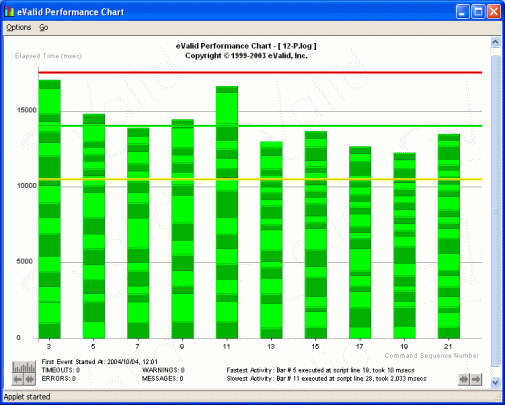The height and width of the screenshot is (405, 505).
Task: Select the bar for sequence 13
Action: coord(271,240)
